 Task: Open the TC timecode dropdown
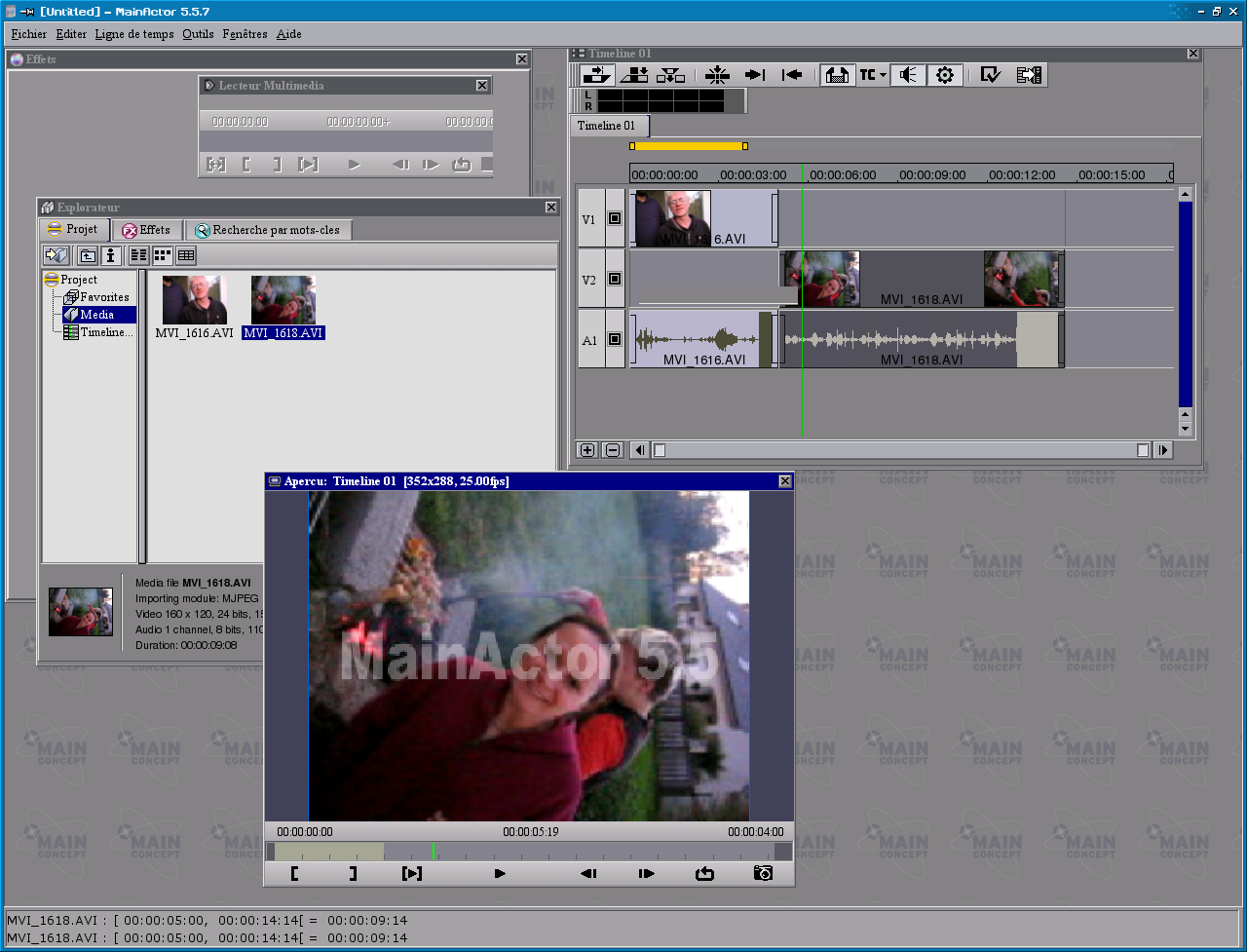[x=872, y=75]
